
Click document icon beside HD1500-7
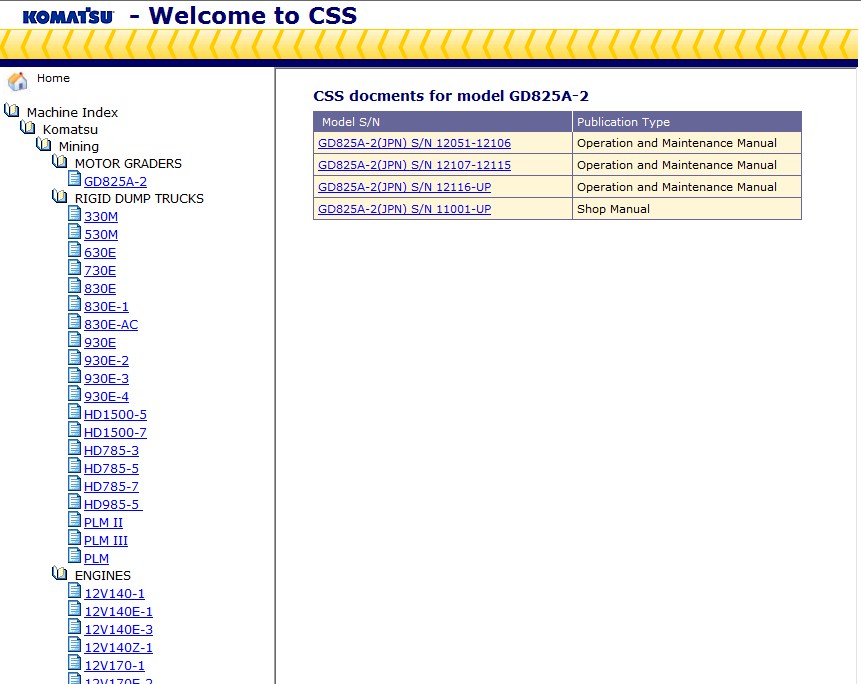click(x=75, y=430)
